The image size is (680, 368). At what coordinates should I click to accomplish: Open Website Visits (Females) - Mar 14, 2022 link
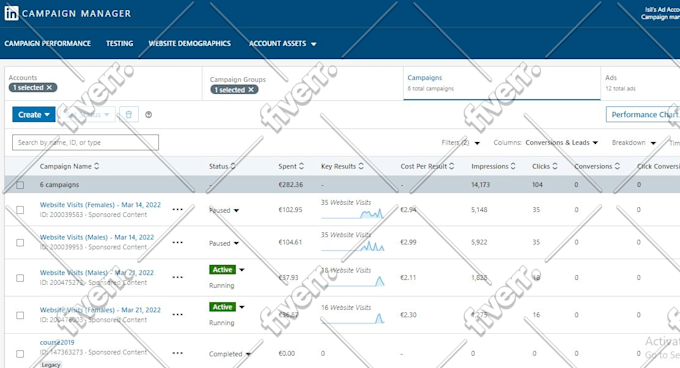click(x=100, y=205)
